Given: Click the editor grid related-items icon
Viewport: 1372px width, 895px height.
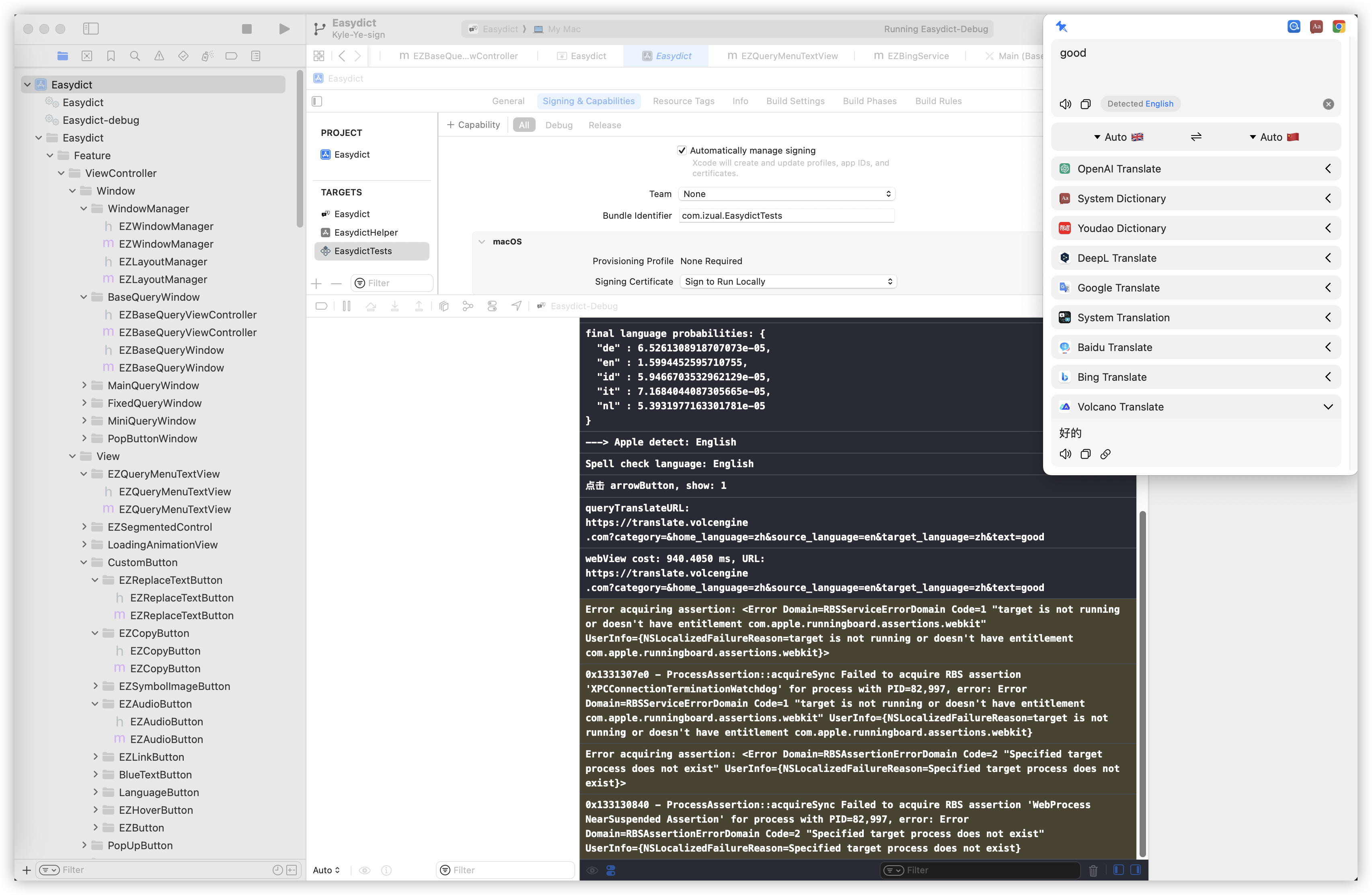Looking at the screenshot, I should pyautogui.click(x=319, y=56).
